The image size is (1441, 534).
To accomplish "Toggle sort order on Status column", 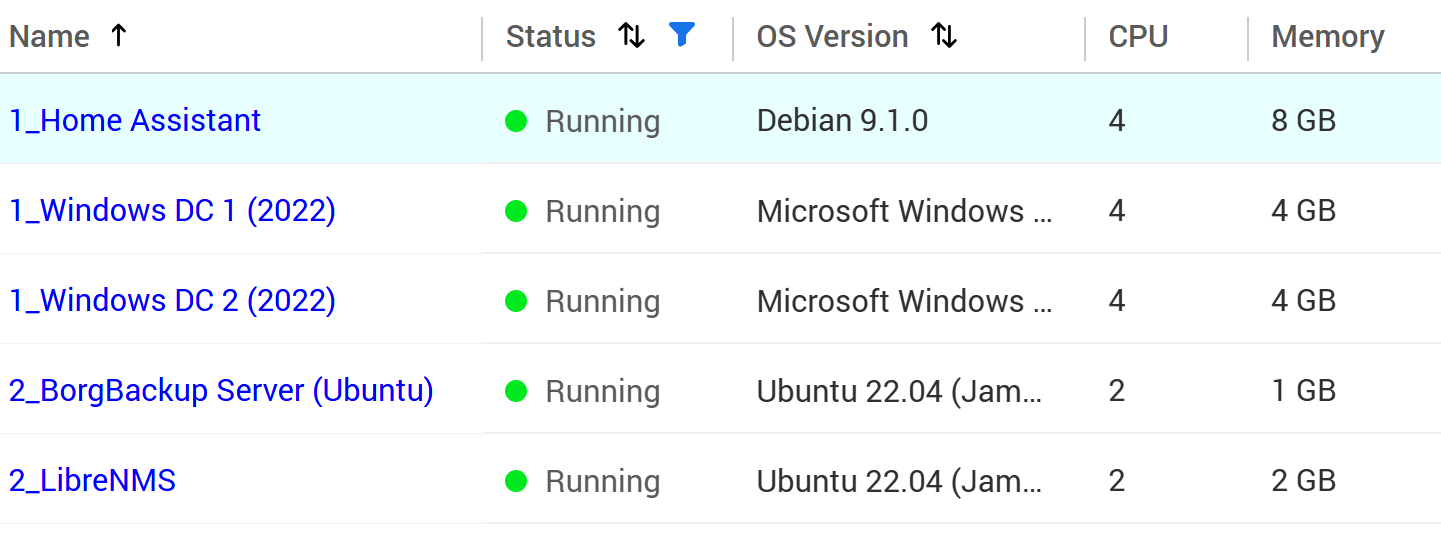I will point(631,37).
